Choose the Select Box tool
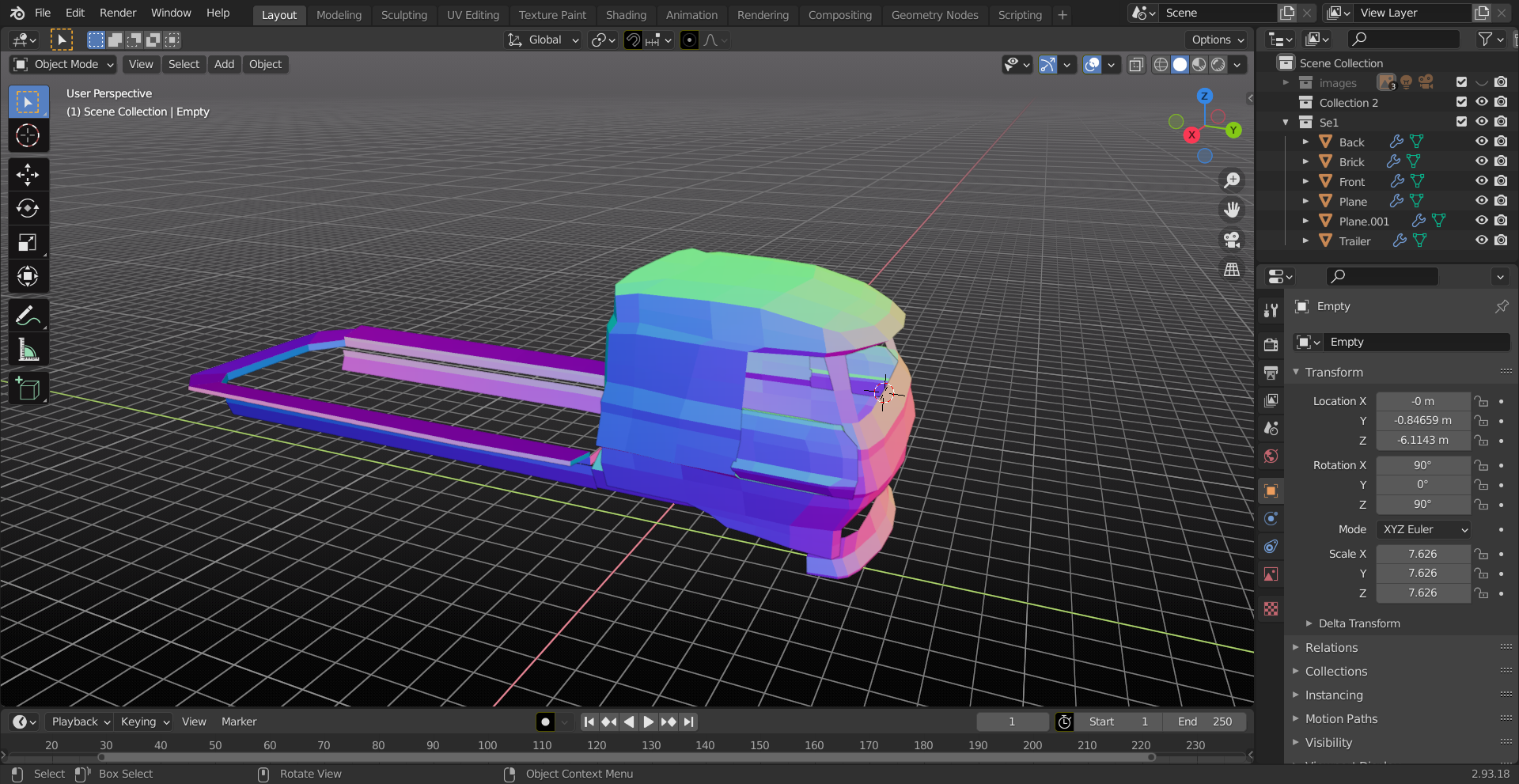 click(28, 102)
